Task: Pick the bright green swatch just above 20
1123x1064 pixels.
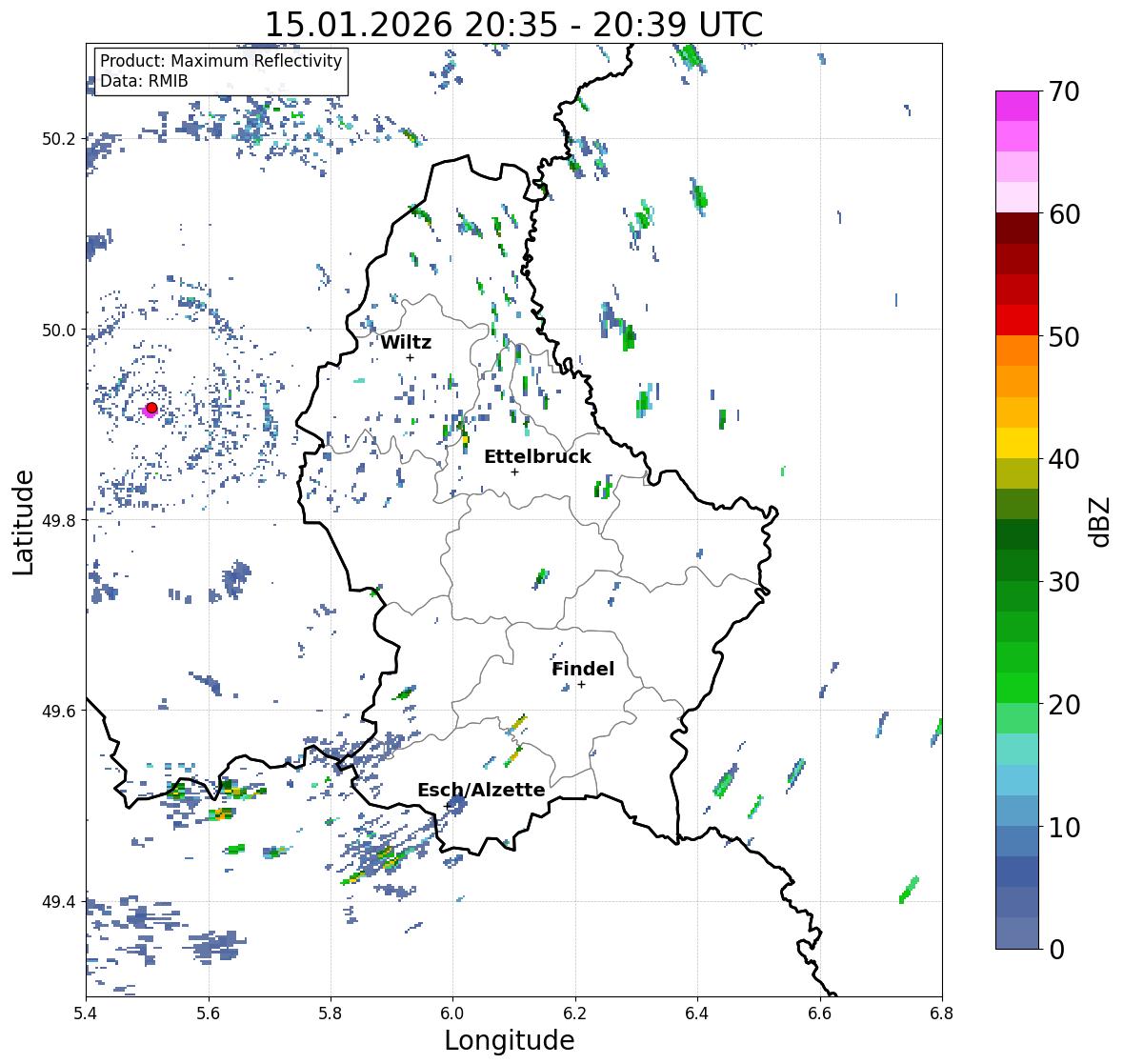Action: [x=1017, y=688]
